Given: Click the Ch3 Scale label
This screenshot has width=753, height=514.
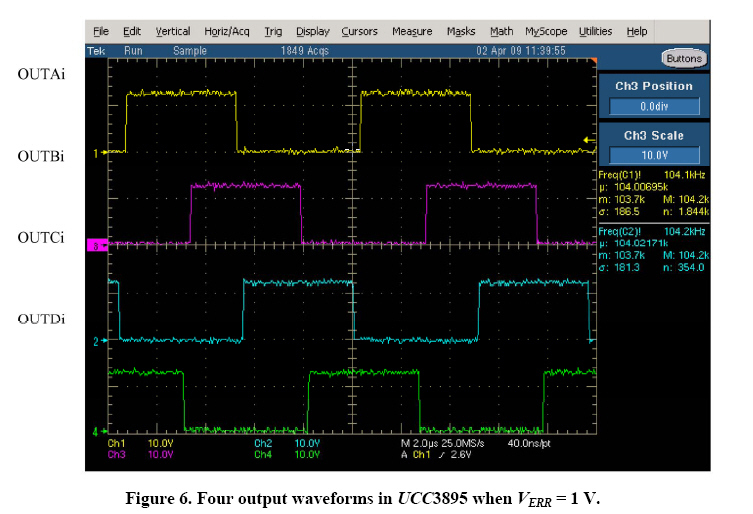Looking at the screenshot, I should tap(654, 135).
